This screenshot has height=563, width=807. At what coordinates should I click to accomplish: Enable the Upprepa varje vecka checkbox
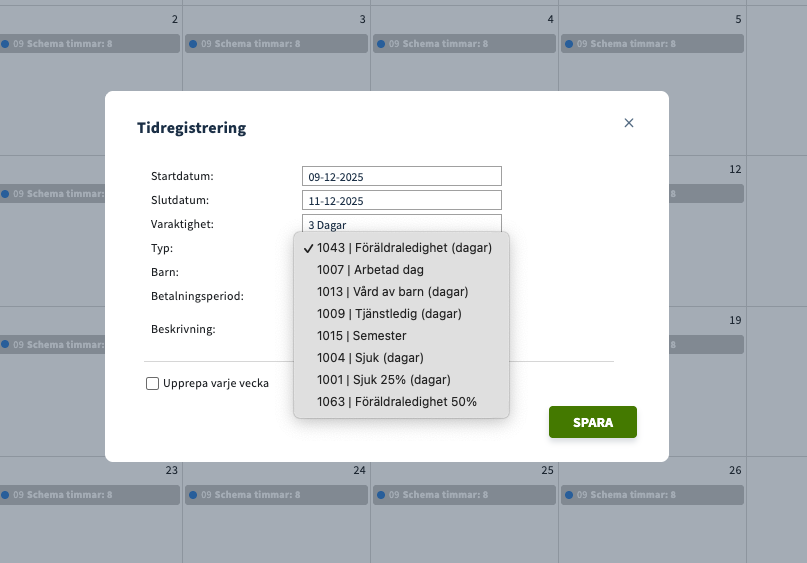pyautogui.click(x=153, y=383)
